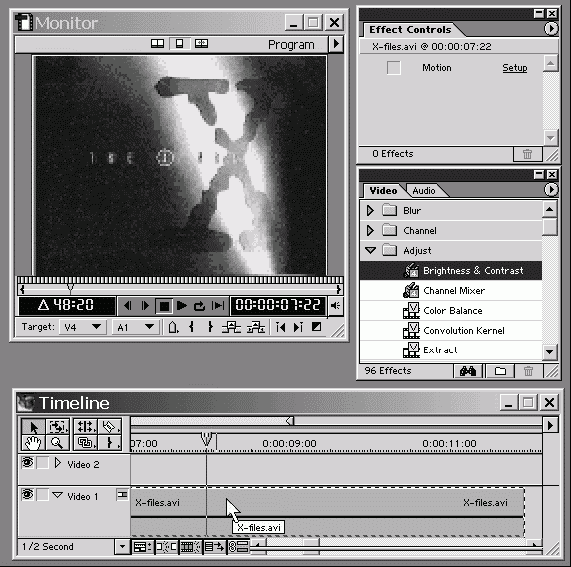The width and height of the screenshot is (571, 567).
Task: Expand the Channel effects folder
Action: click(370, 231)
